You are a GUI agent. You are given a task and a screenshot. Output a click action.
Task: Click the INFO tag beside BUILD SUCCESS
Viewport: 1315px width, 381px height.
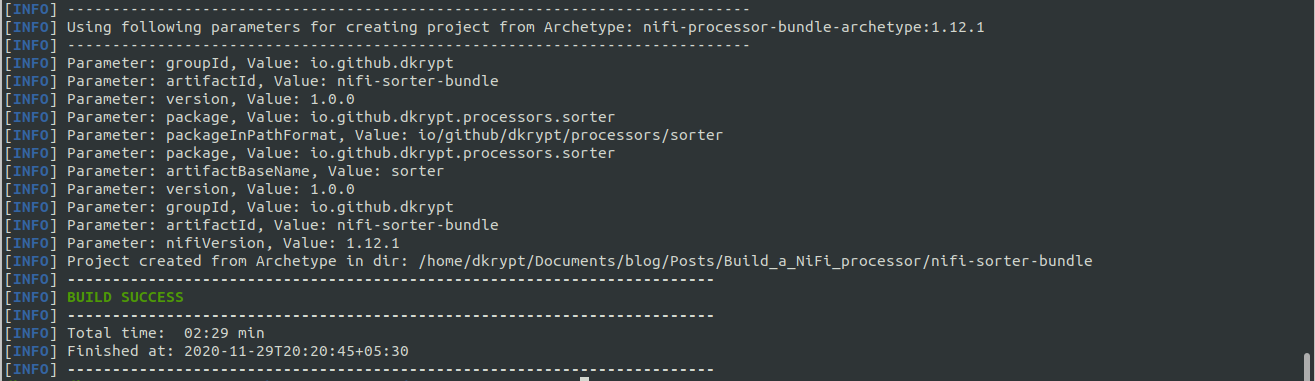click(31, 297)
